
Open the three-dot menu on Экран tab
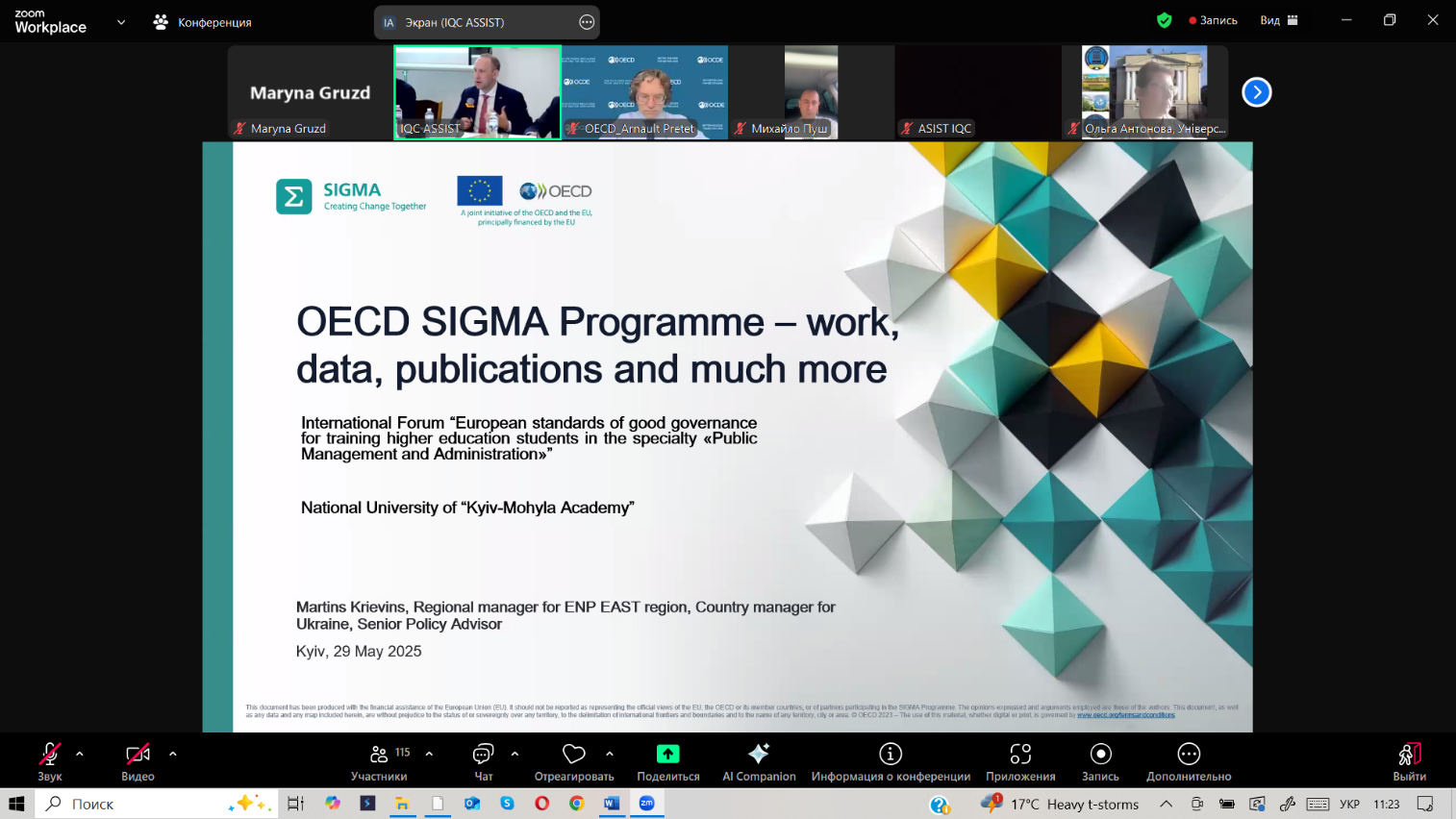click(x=587, y=22)
